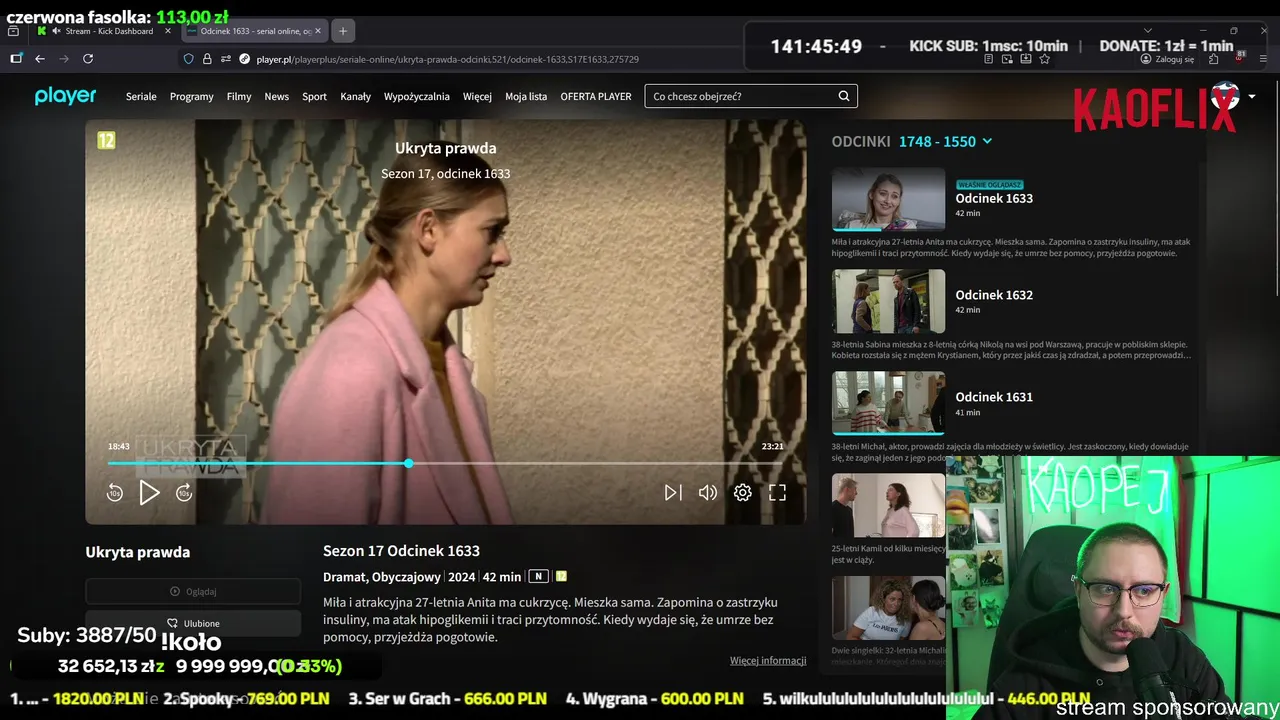
Task: Expand the profile avatar dropdown arrow
Action: pyautogui.click(x=1251, y=97)
